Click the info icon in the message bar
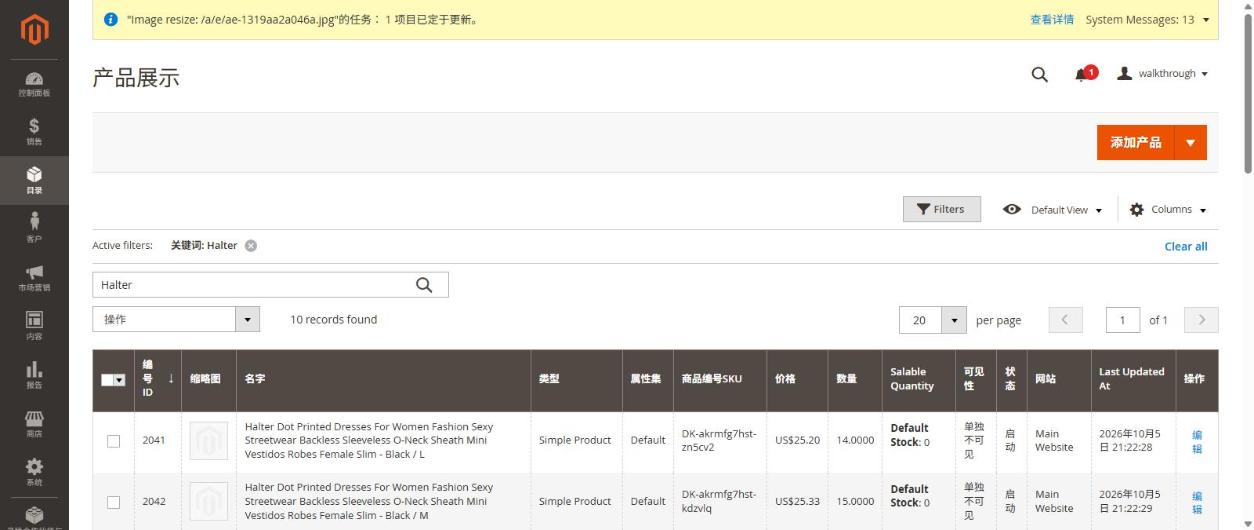Image resolution: width=1254 pixels, height=530 pixels. pyautogui.click(x=111, y=20)
